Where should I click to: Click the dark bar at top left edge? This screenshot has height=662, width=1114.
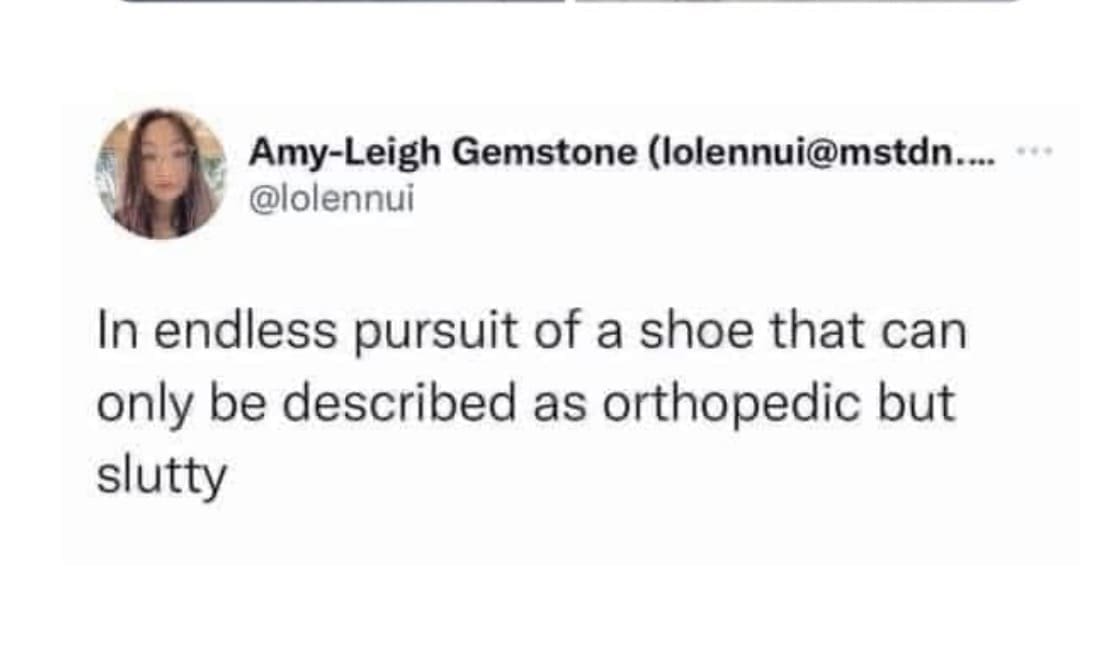[x=340, y=2]
